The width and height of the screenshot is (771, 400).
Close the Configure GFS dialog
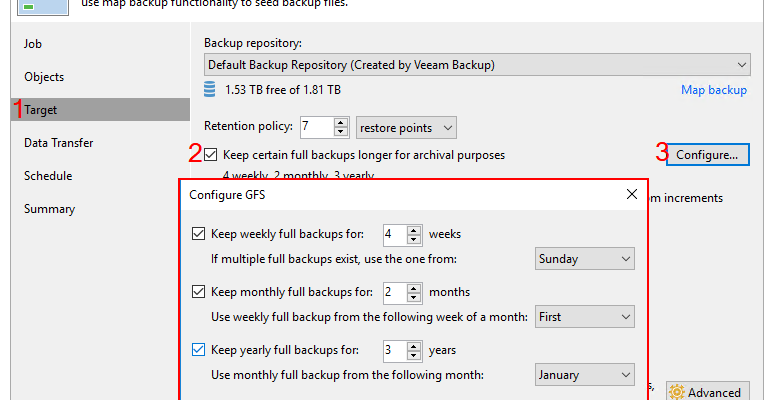(631, 194)
